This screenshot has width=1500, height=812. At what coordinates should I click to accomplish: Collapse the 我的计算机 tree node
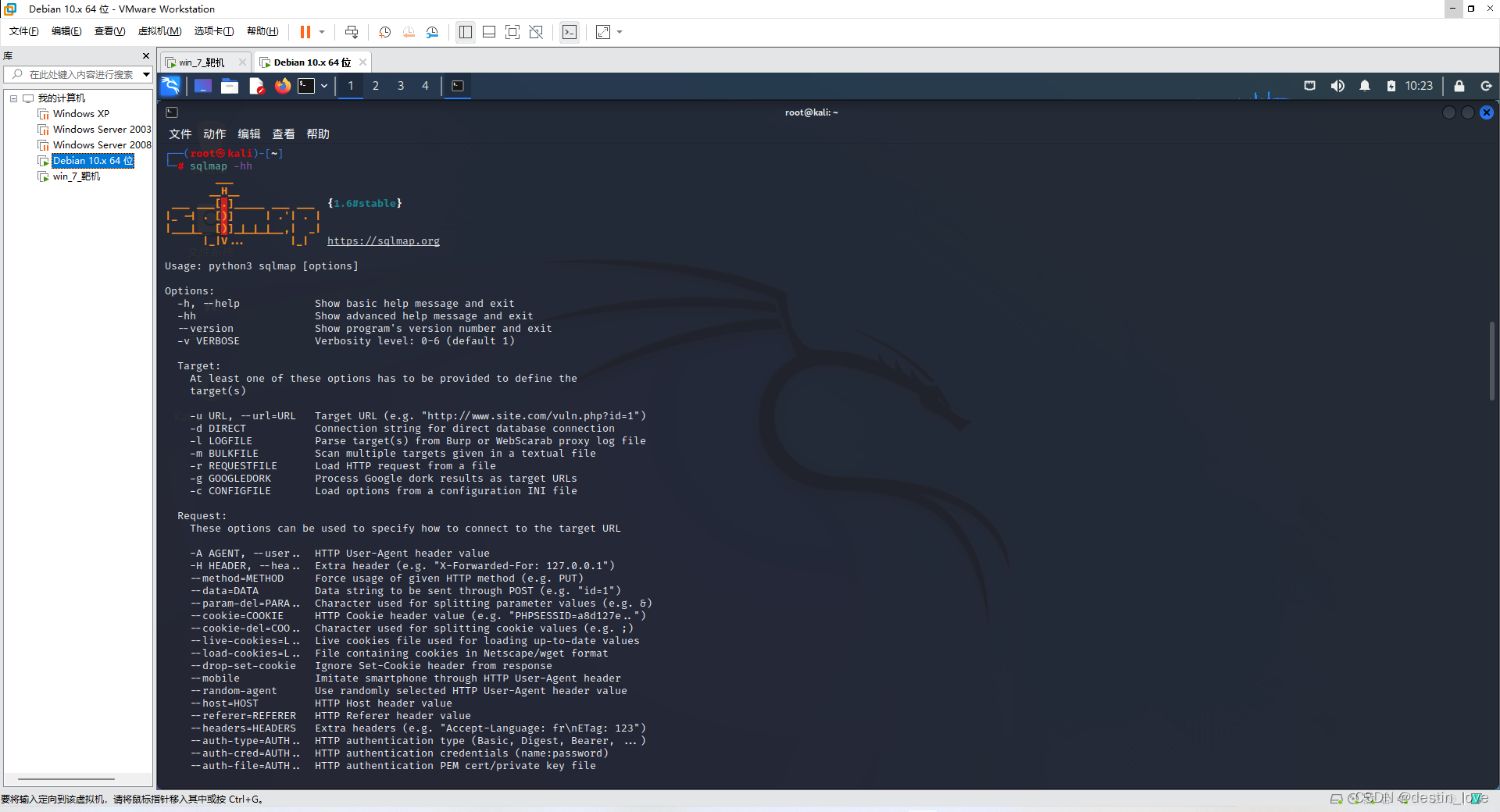point(13,98)
